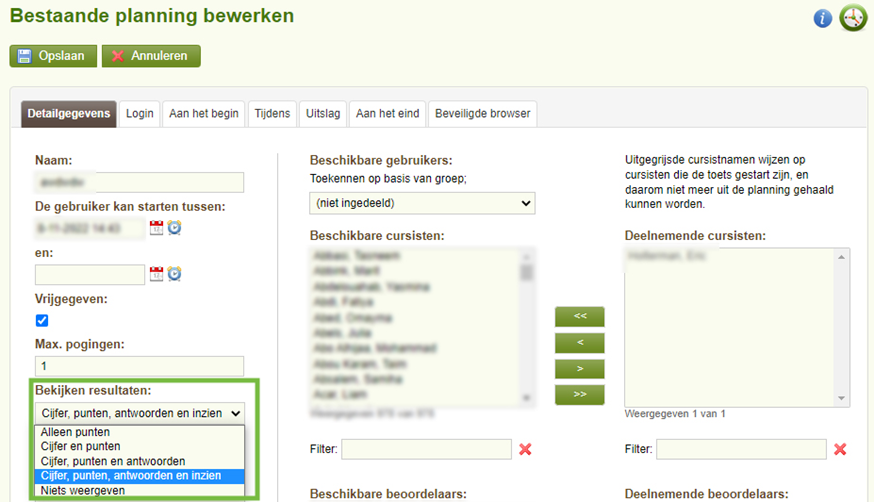
Task: Open calendar picker for start date
Action: pyautogui.click(x=157, y=228)
